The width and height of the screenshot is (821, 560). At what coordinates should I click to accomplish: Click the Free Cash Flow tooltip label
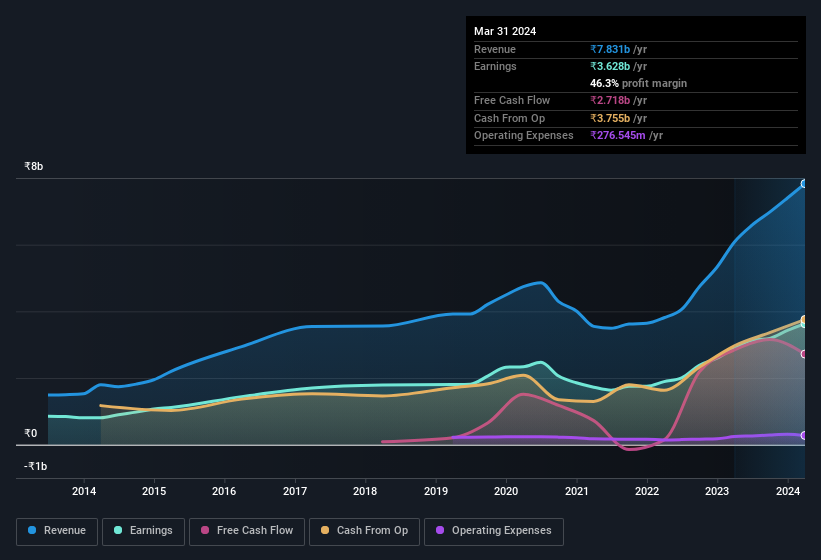[512, 100]
